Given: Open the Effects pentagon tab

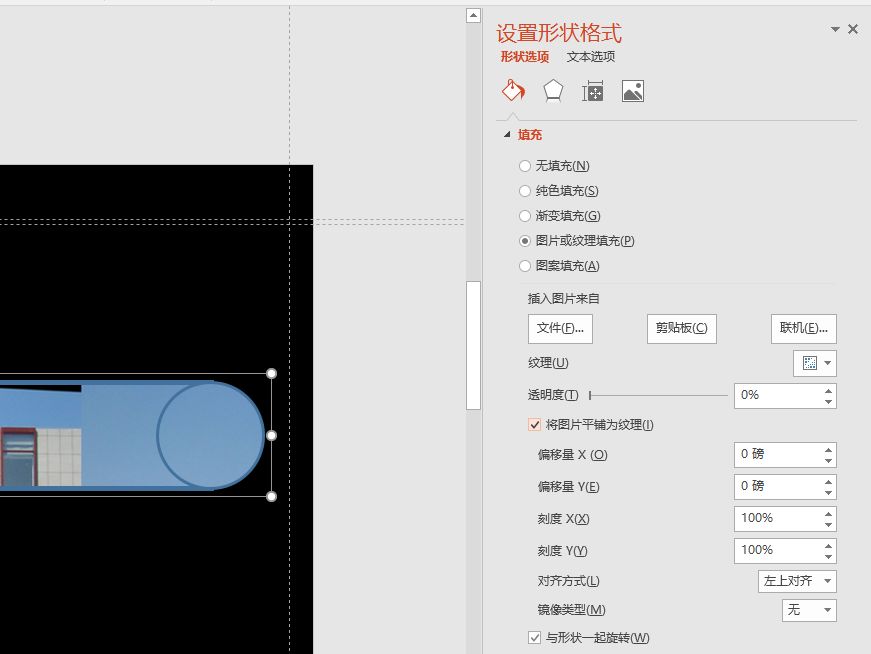Looking at the screenshot, I should [553, 91].
